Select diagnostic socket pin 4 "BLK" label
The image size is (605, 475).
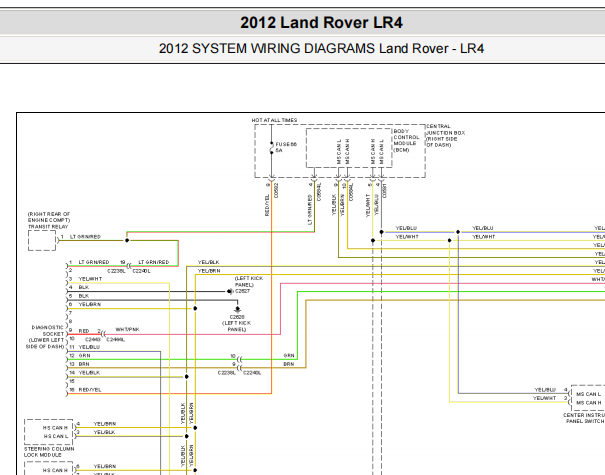[x=84, y=287]
